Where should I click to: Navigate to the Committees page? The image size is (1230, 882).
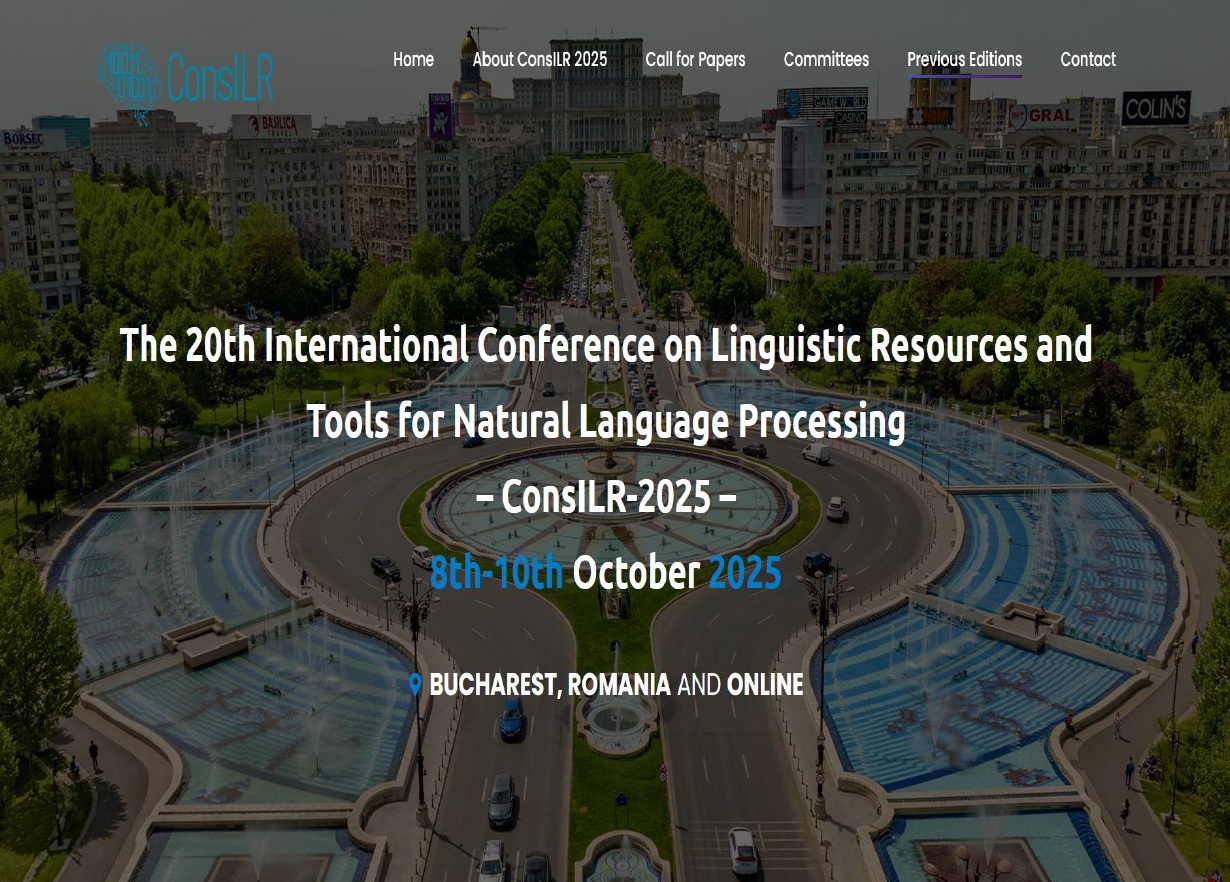tap(826, 60)
